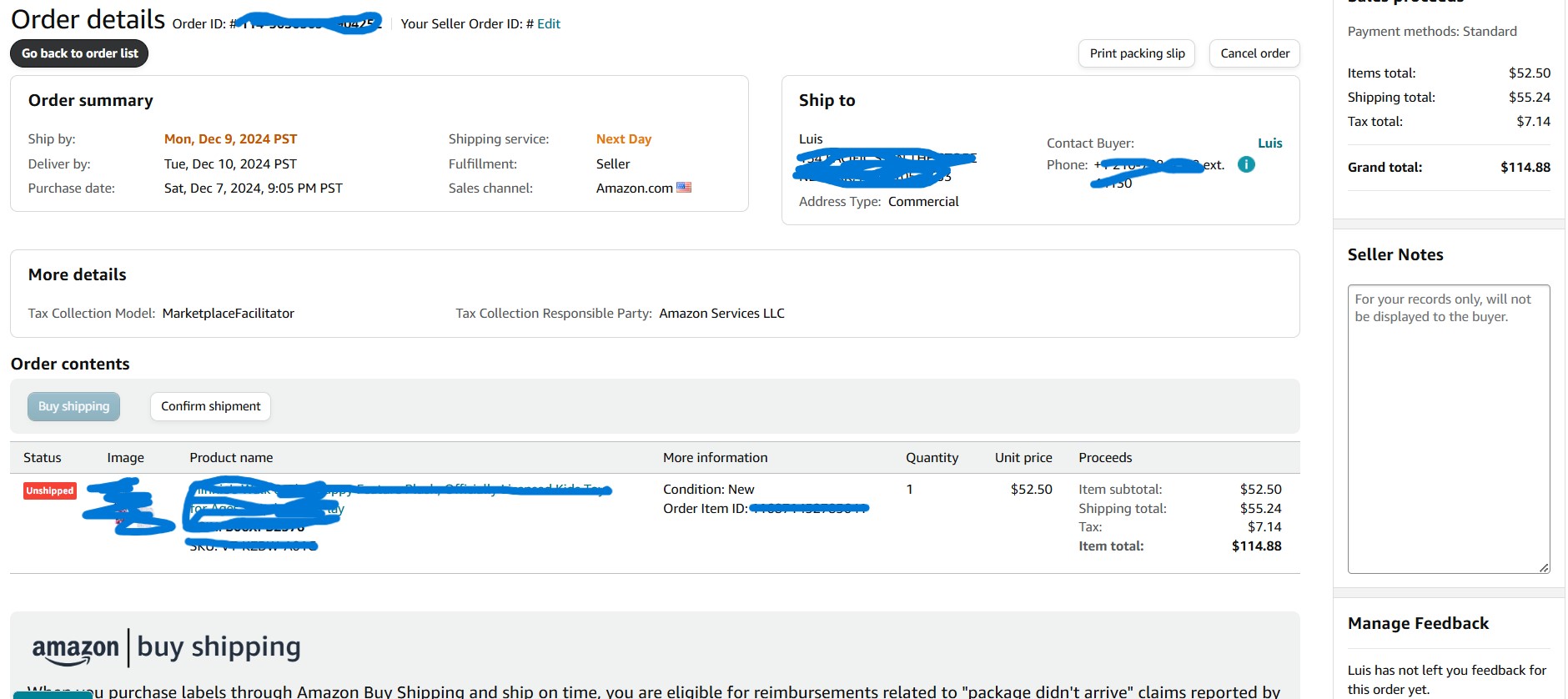
Task: Edit the Seller Order ID
Action: (x=549, y=23)
